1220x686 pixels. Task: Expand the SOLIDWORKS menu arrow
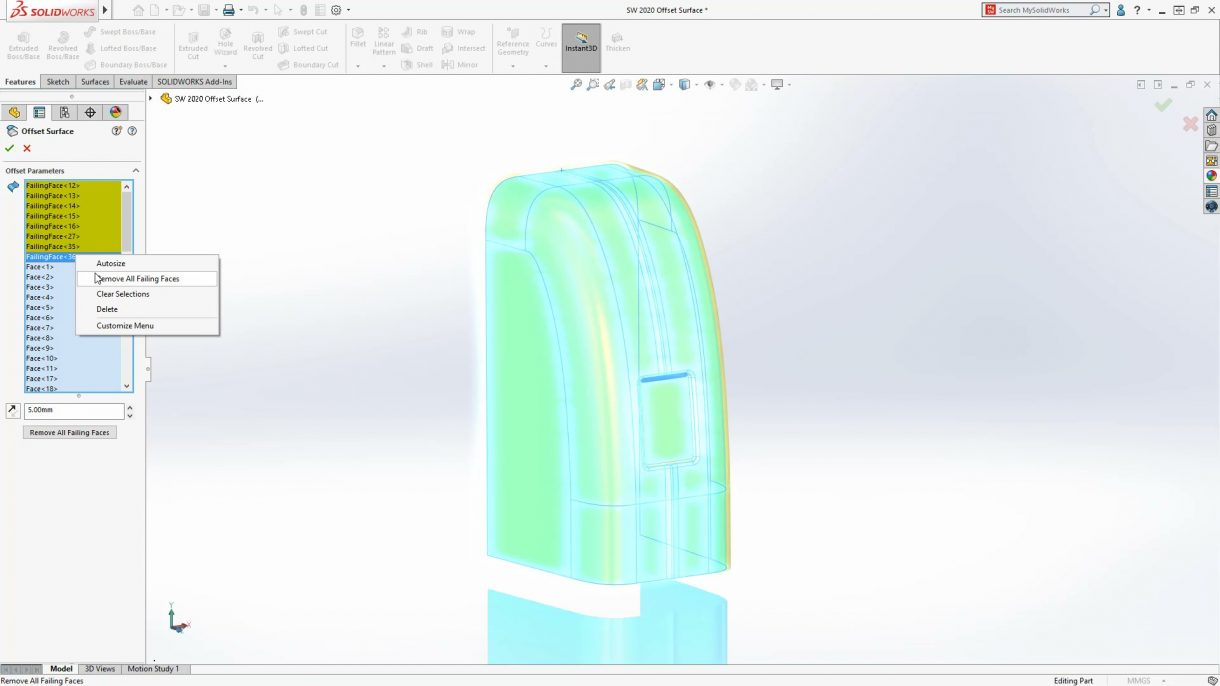pos(105,10)
